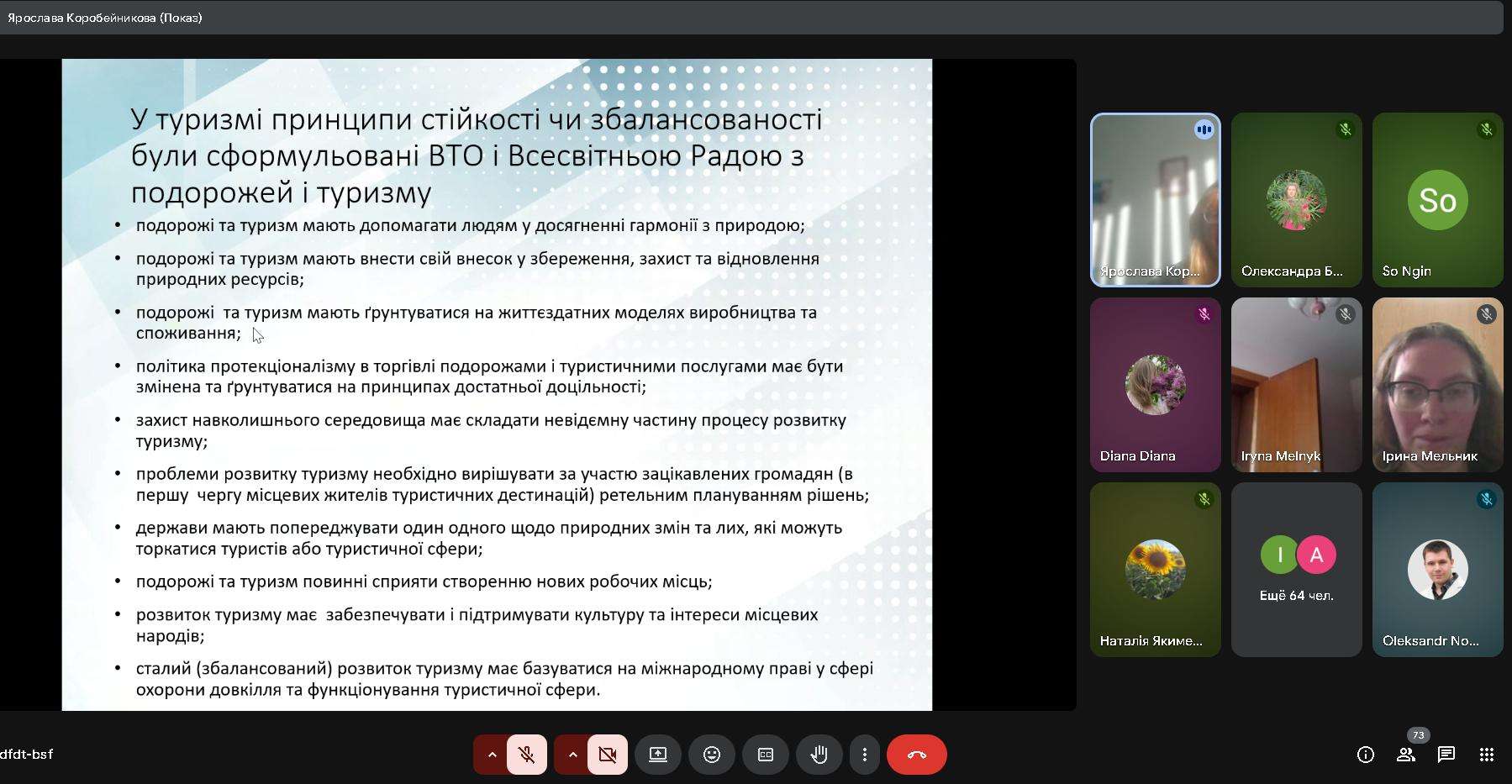Leave the call with the red hang-up button

pos(917,755)
